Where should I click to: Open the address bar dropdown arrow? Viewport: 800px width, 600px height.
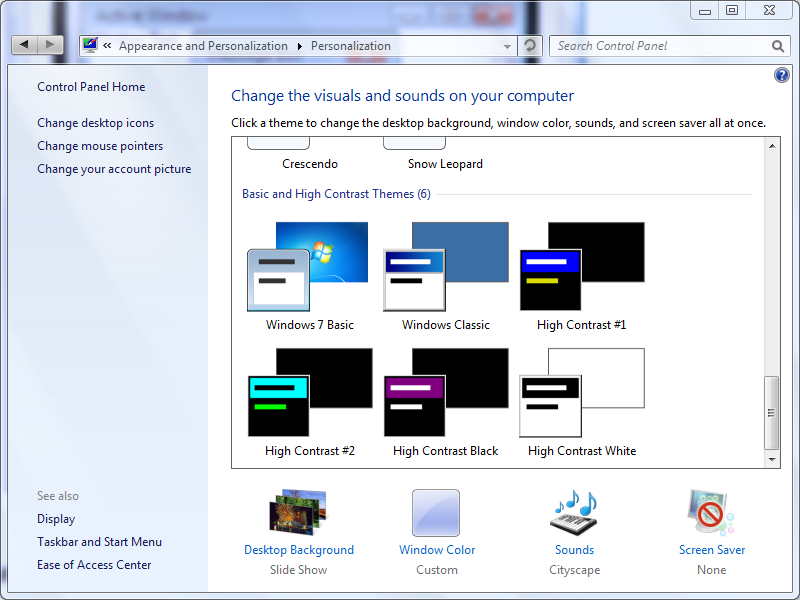507,45
